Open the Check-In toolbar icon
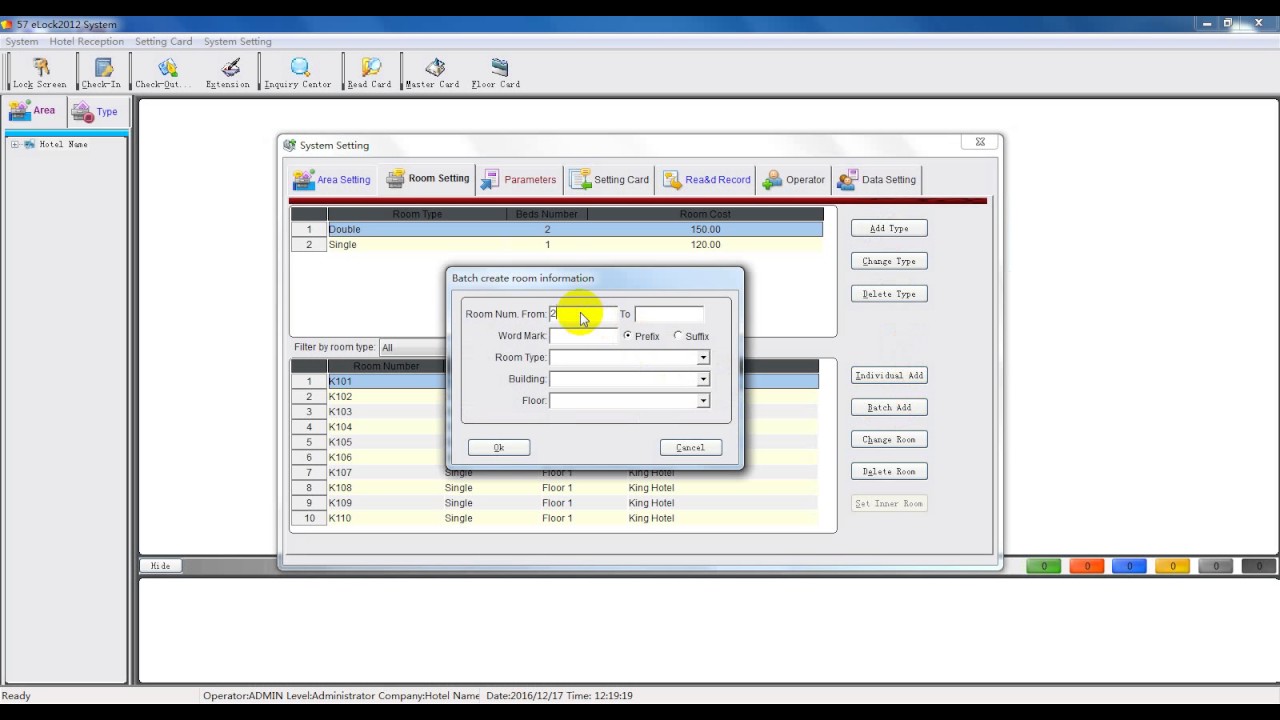Image resolution: width=1280 pixels, height=720 pixels. pyautogui.click(x=101, y=72)
